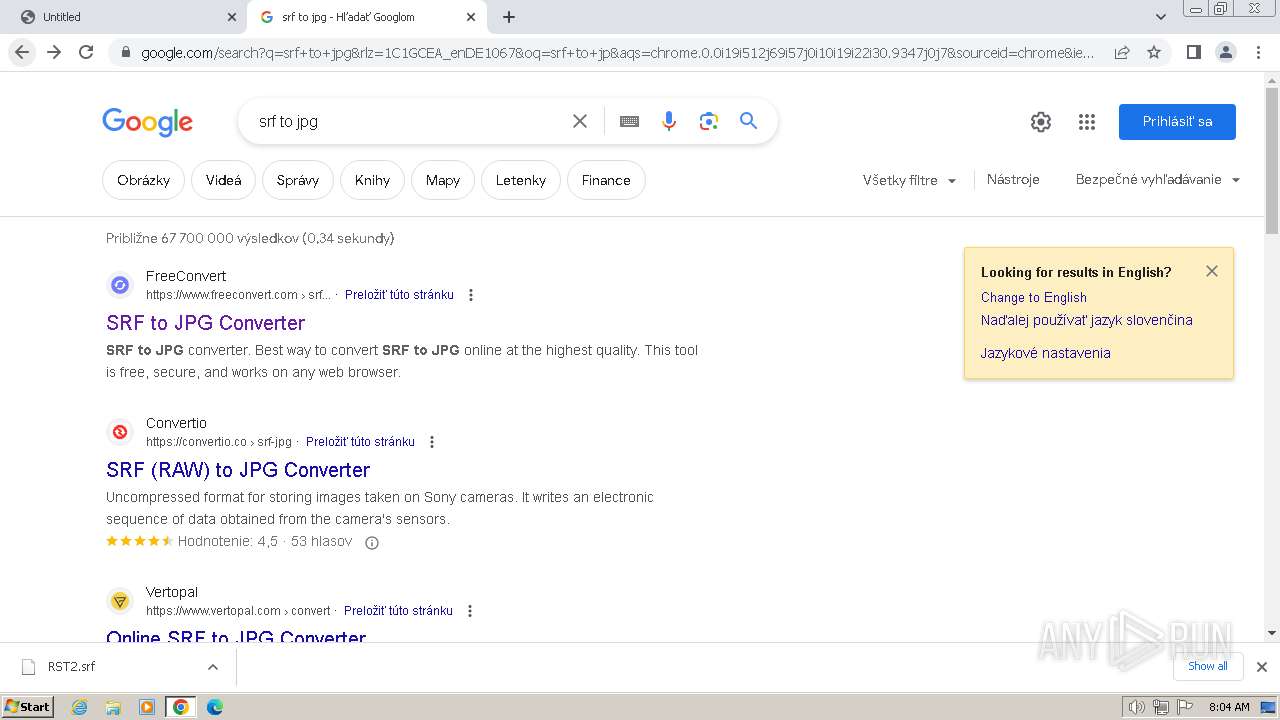Open Jazykové nastavenia link

1045,353
